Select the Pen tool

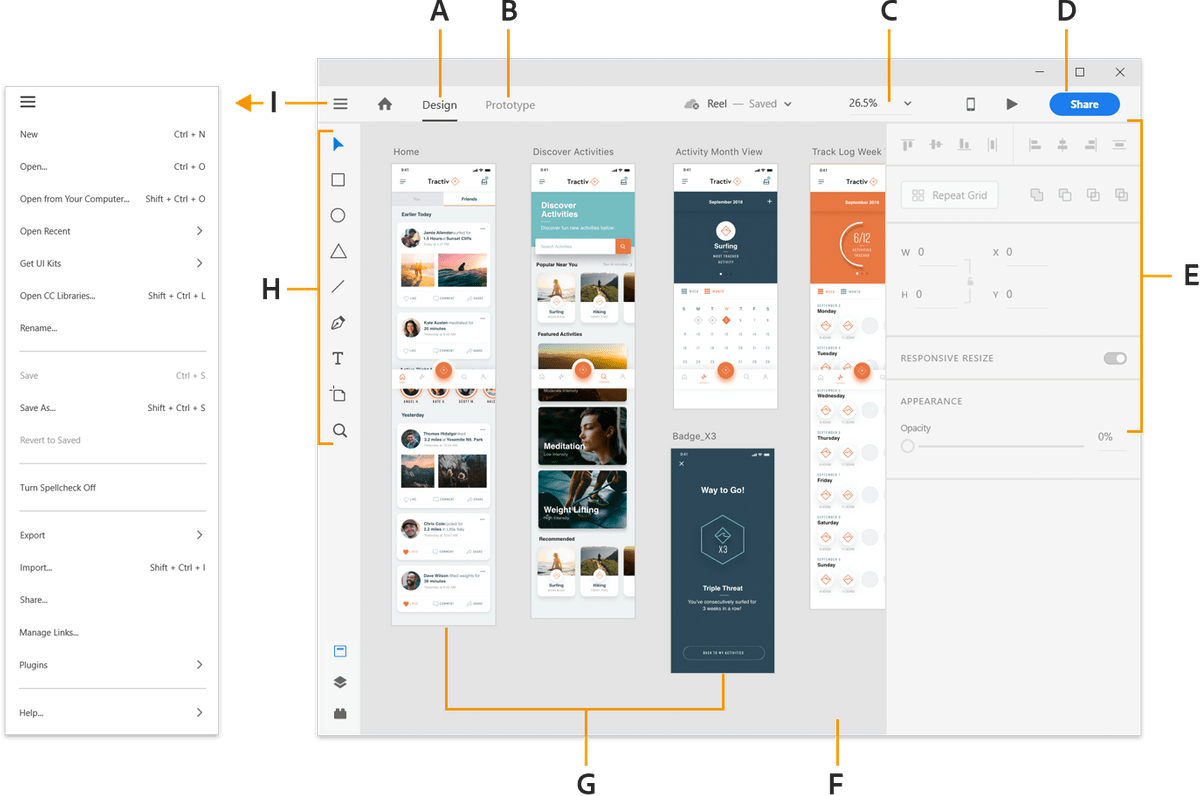pyautogui.click(x=338, y=322)
